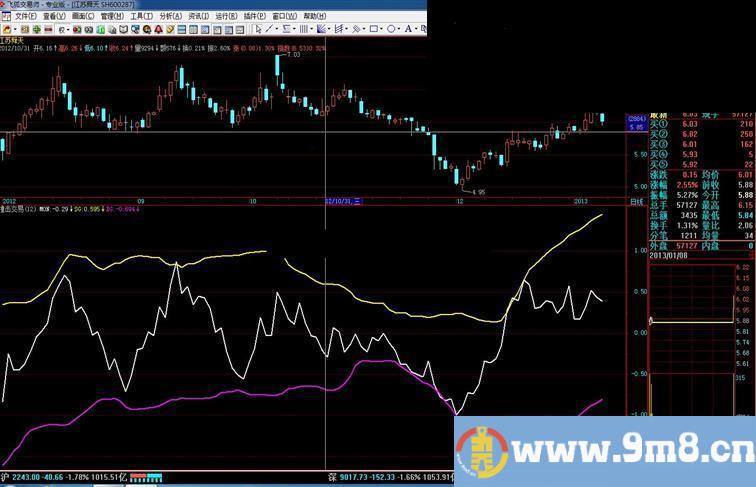This screenshot has height=487, width=756.
Task: Click the first home icon in toolbar
Action: click(x=7, y=29)
